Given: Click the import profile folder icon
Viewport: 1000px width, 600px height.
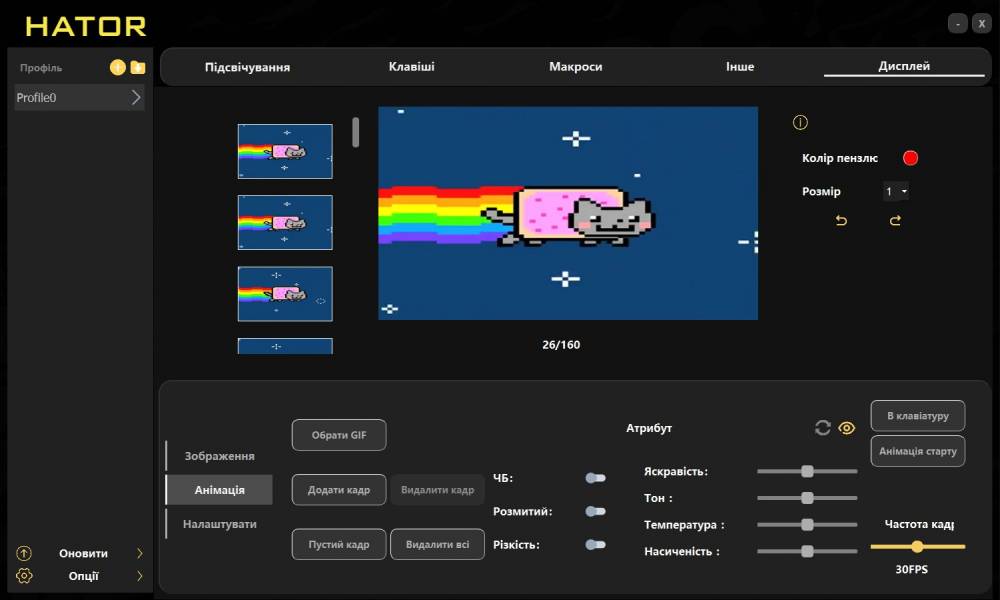Looking at the screenshot, I should click(x=138, y=68).
